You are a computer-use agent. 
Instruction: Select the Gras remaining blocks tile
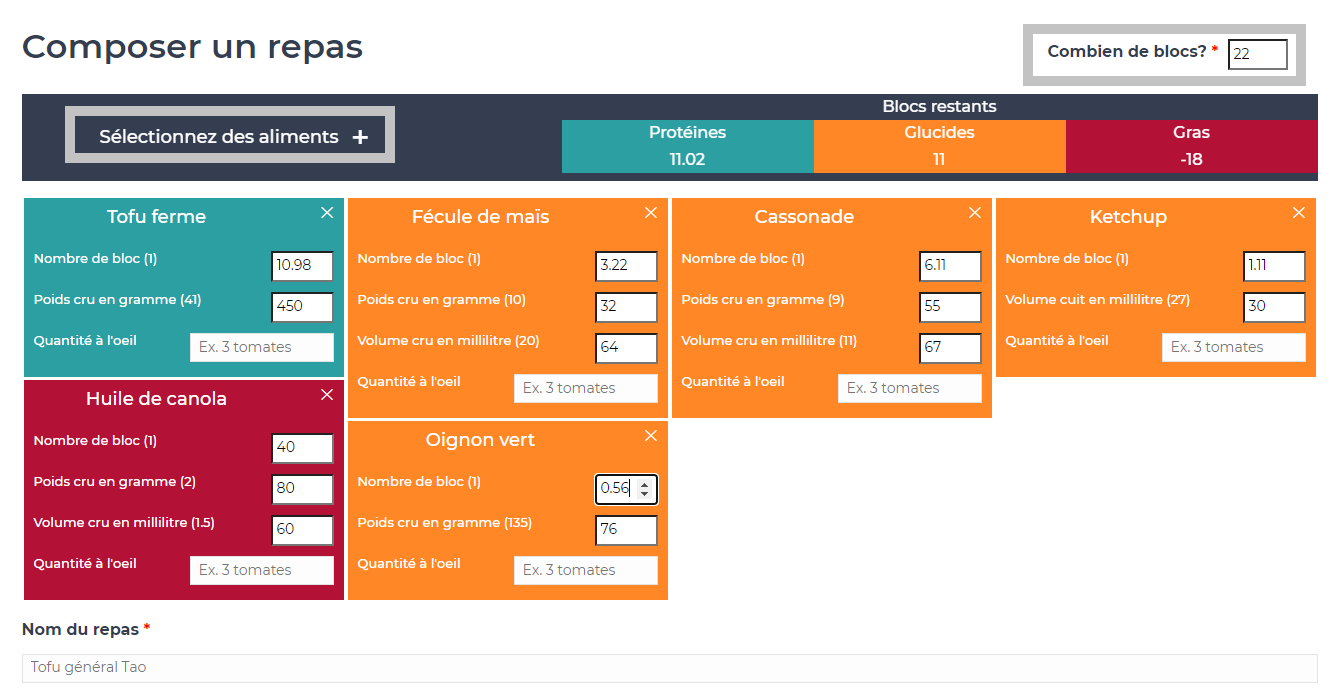[1191, 146]
